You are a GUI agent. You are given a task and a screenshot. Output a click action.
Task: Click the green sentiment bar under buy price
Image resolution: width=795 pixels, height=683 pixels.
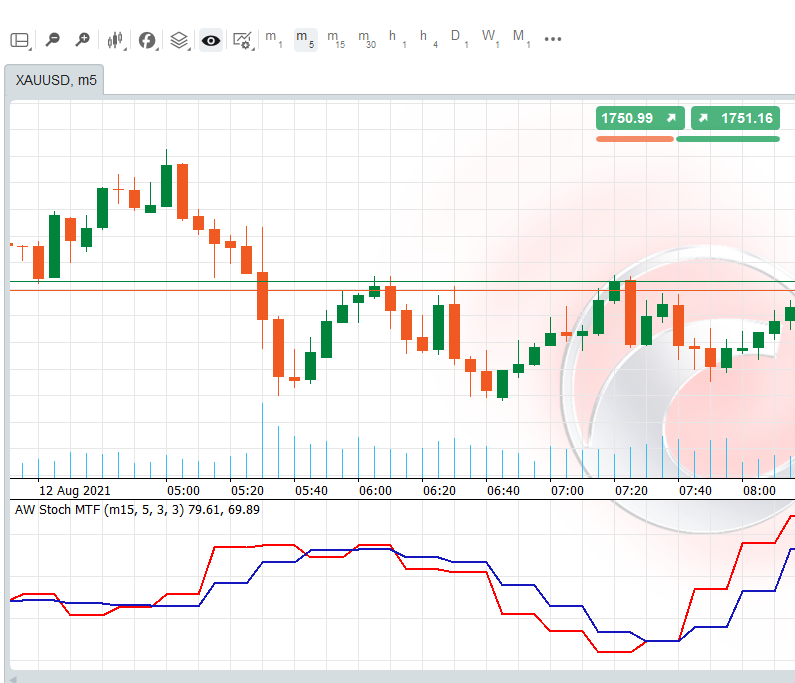[x=728, y=139]
